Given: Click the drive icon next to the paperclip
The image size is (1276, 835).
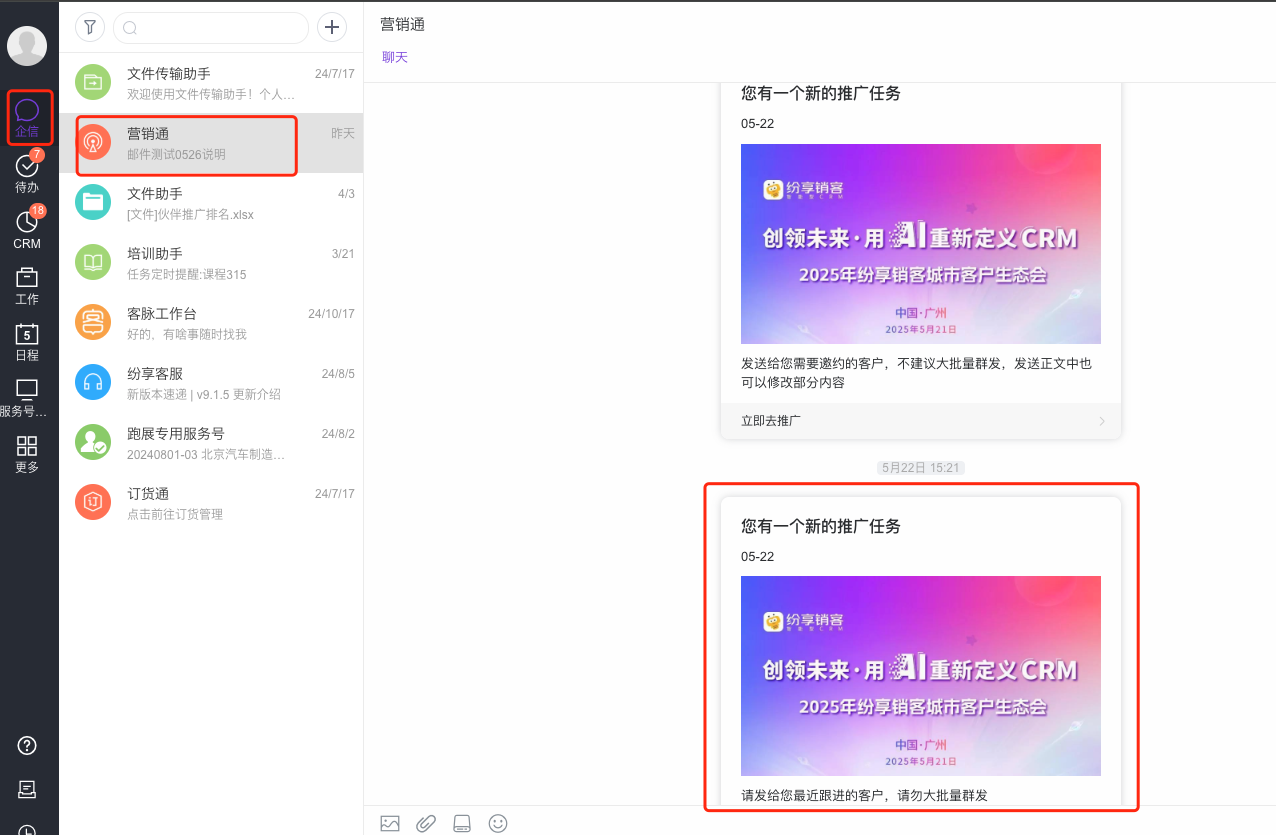Looking at the screenshot, I should point(462,823).
